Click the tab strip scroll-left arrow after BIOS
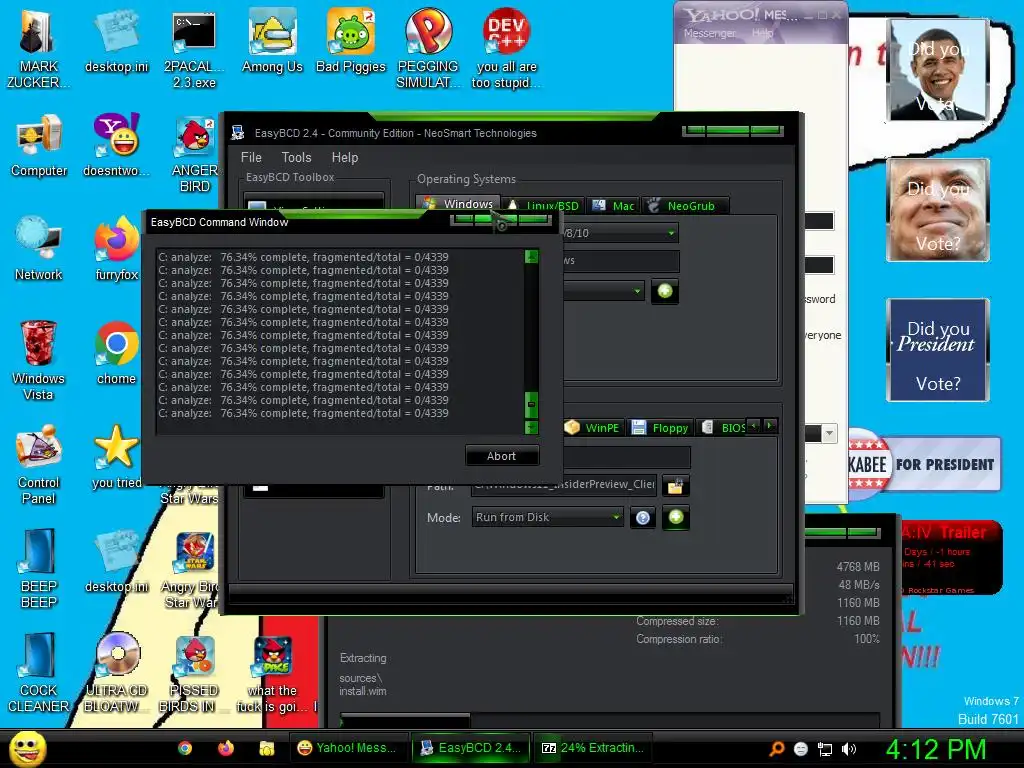Viewport: 1024px width, 768px height. pos(754,426)
